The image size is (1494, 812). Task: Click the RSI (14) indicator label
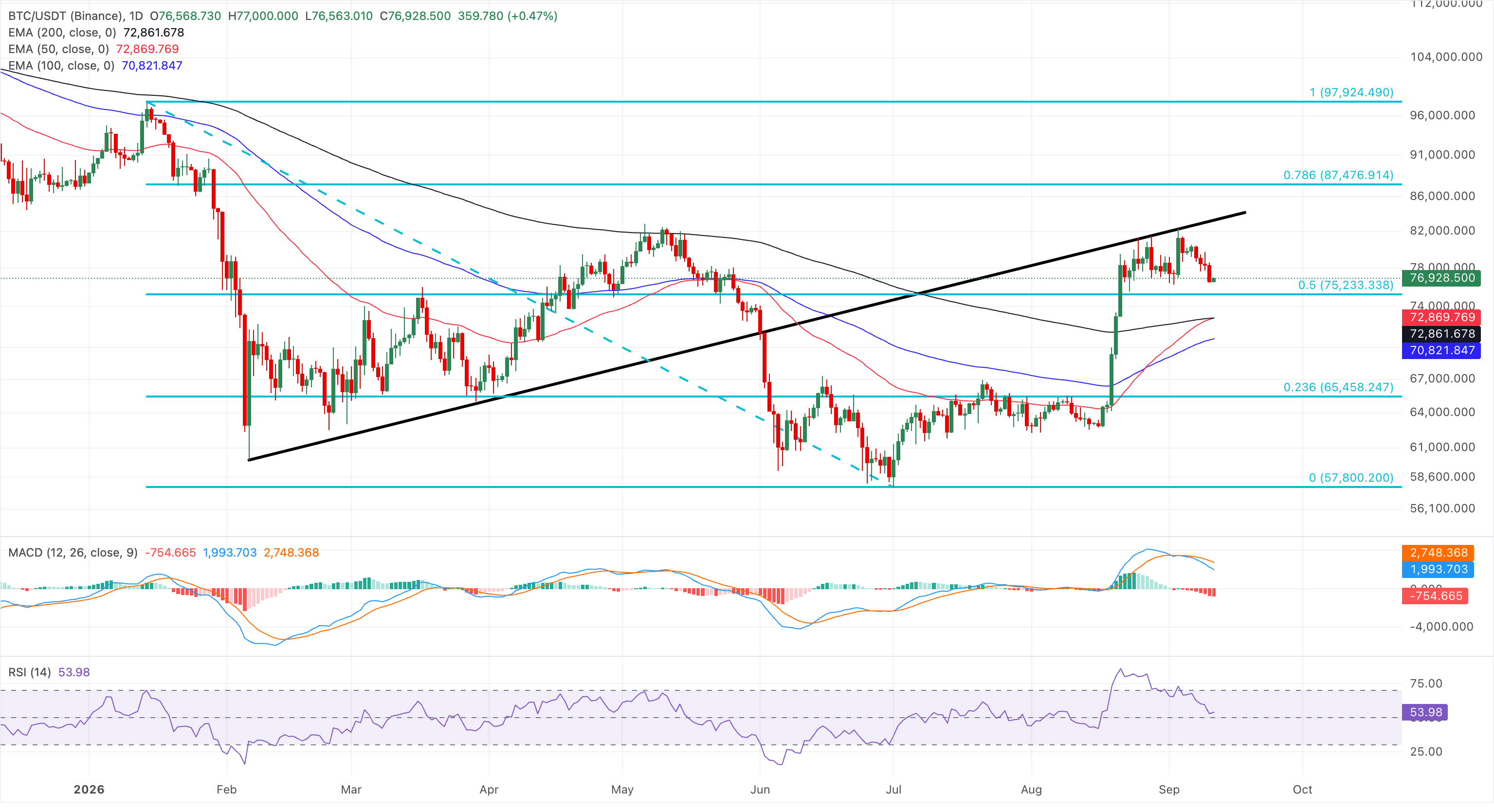[30, 672]
